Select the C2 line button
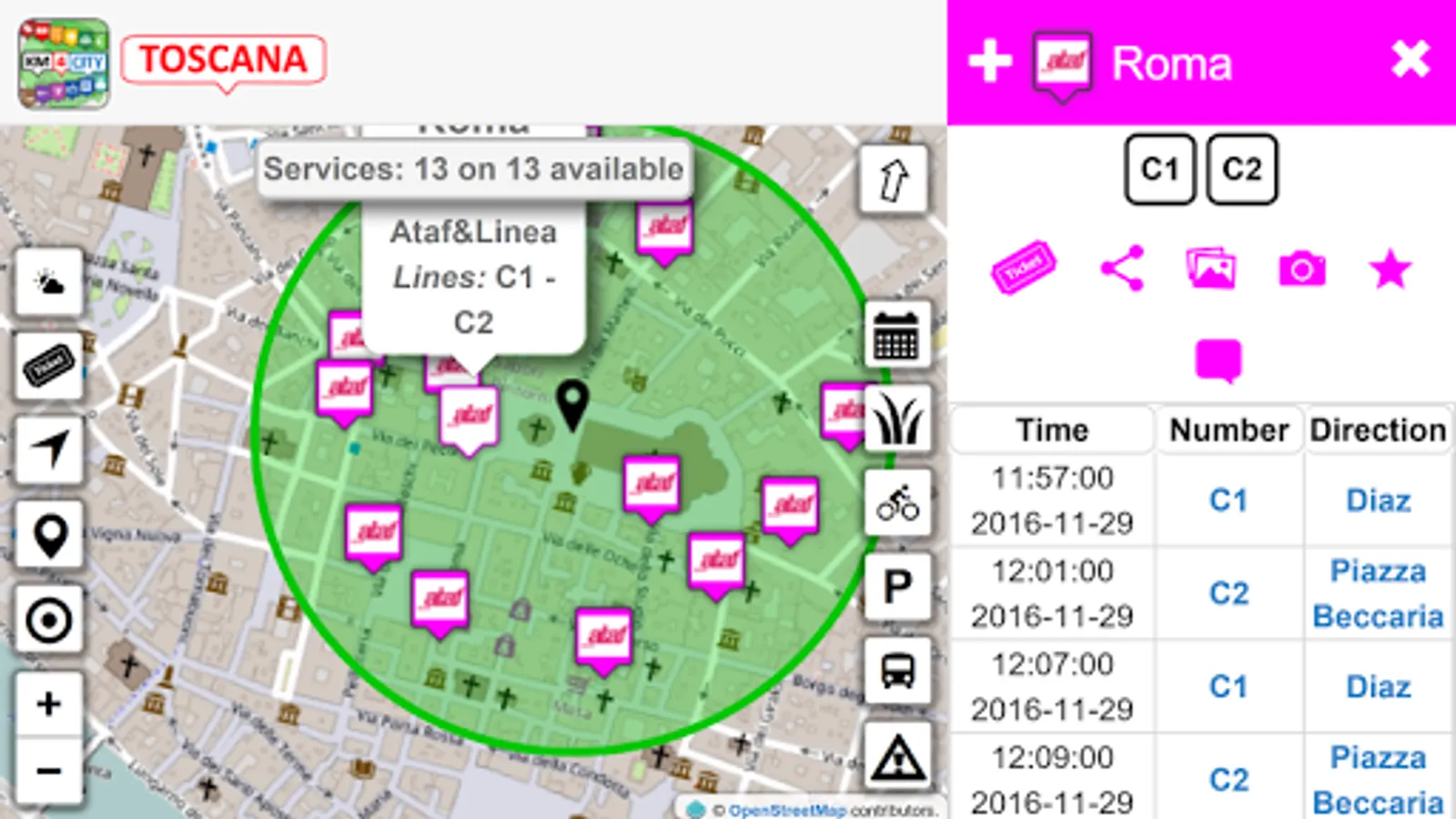 tap(1242, 169)
